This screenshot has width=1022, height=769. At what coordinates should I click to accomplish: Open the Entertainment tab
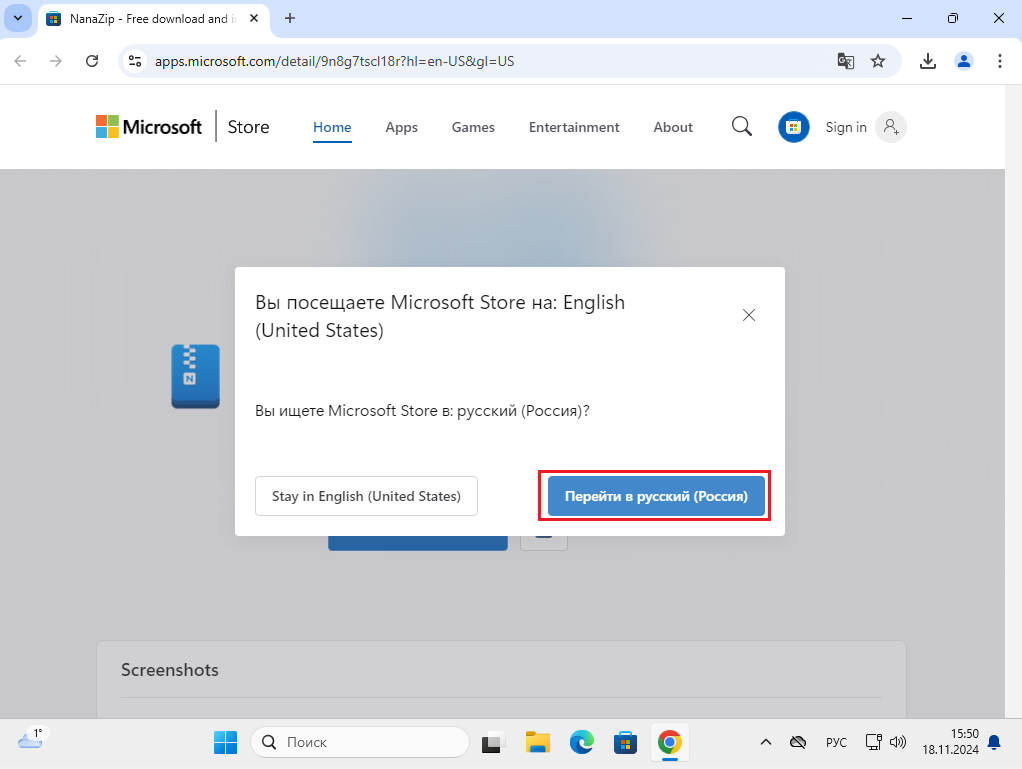point(574,127)
